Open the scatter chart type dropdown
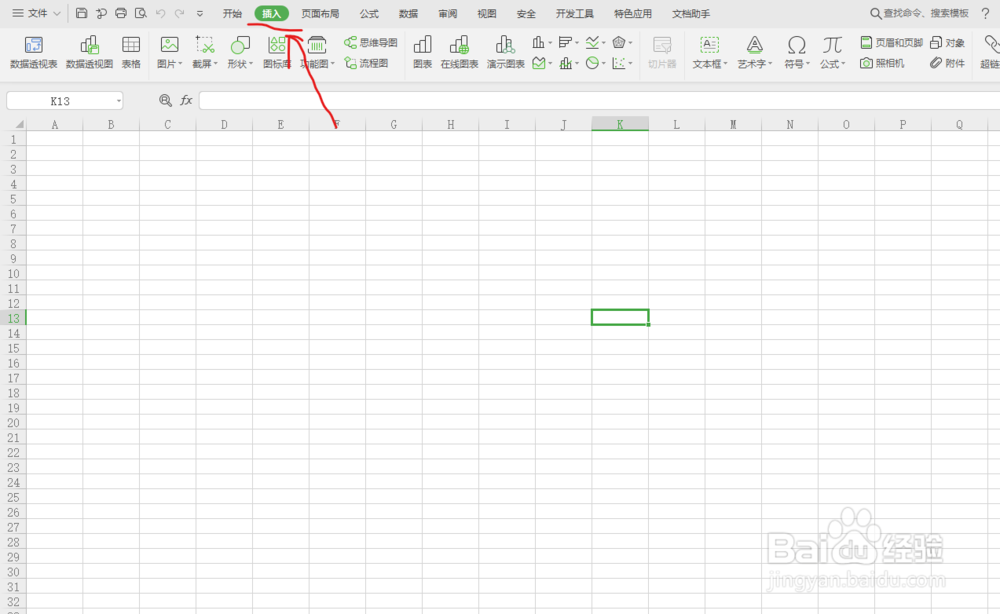The image size is (1000, 614). click(622, 63)
